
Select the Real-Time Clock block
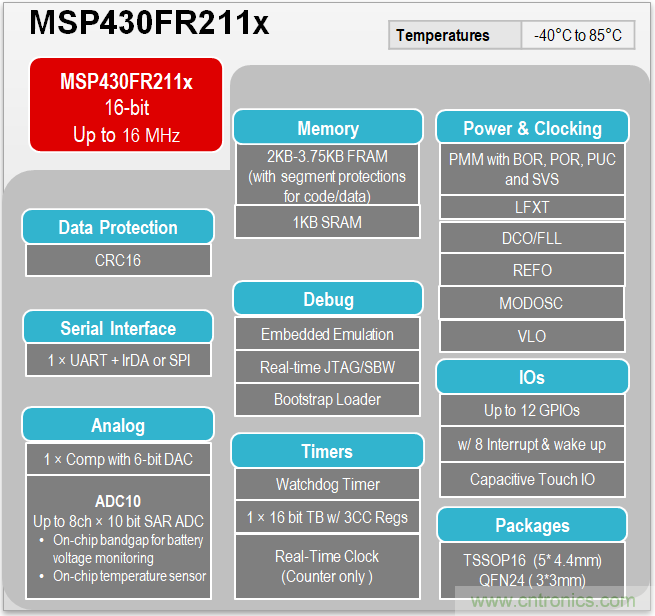coord(327,566)
